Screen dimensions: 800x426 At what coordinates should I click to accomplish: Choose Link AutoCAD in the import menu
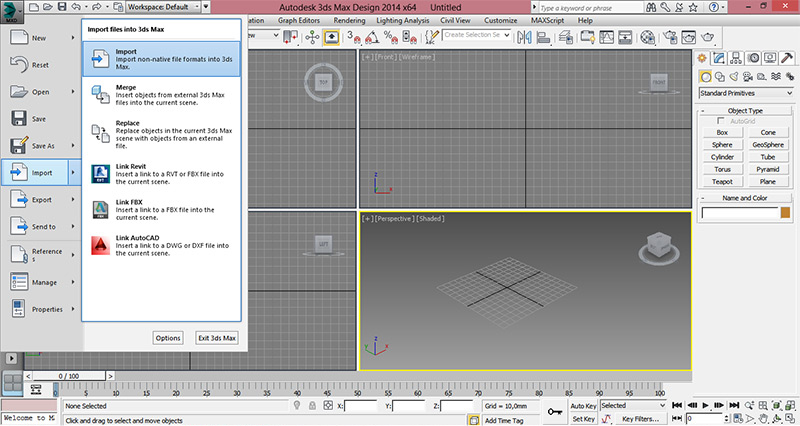[161, 245]
